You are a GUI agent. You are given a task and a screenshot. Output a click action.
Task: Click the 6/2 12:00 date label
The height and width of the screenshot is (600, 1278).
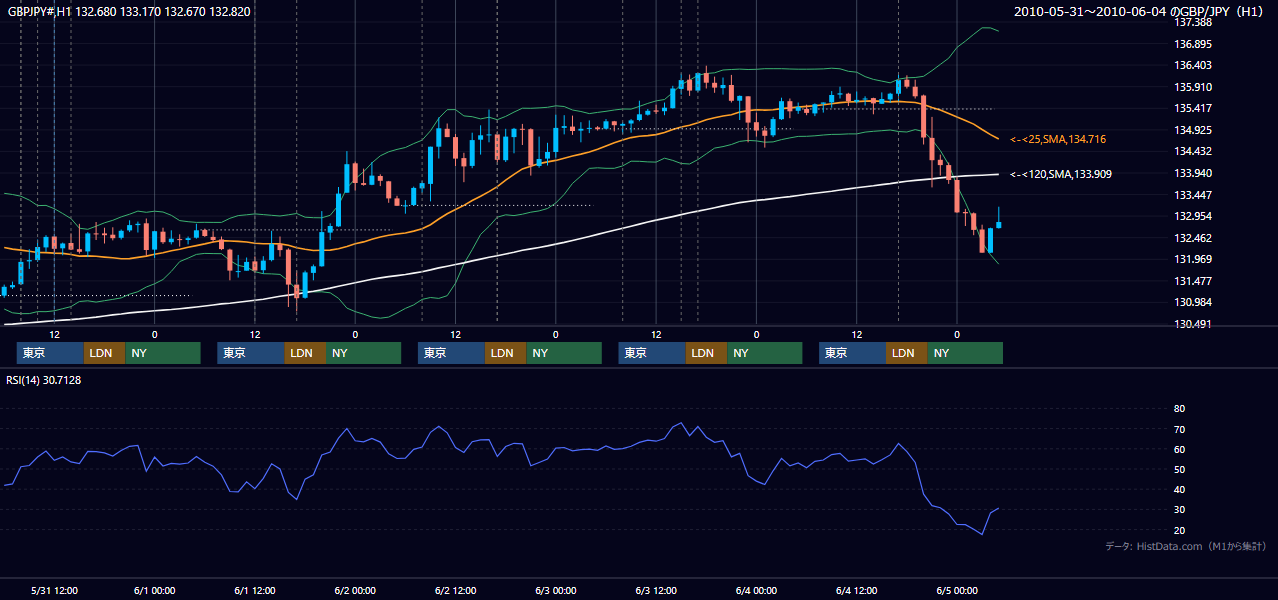click(455, 590)
